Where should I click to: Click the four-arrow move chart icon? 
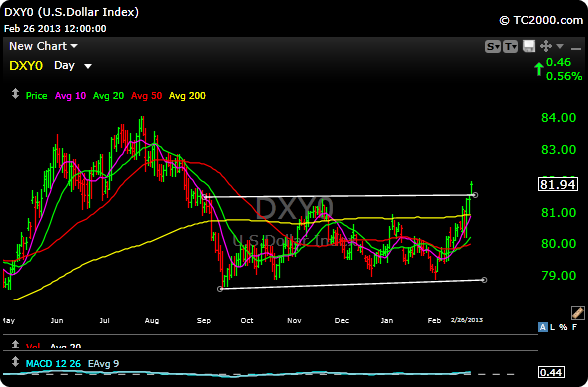(546, 46)
